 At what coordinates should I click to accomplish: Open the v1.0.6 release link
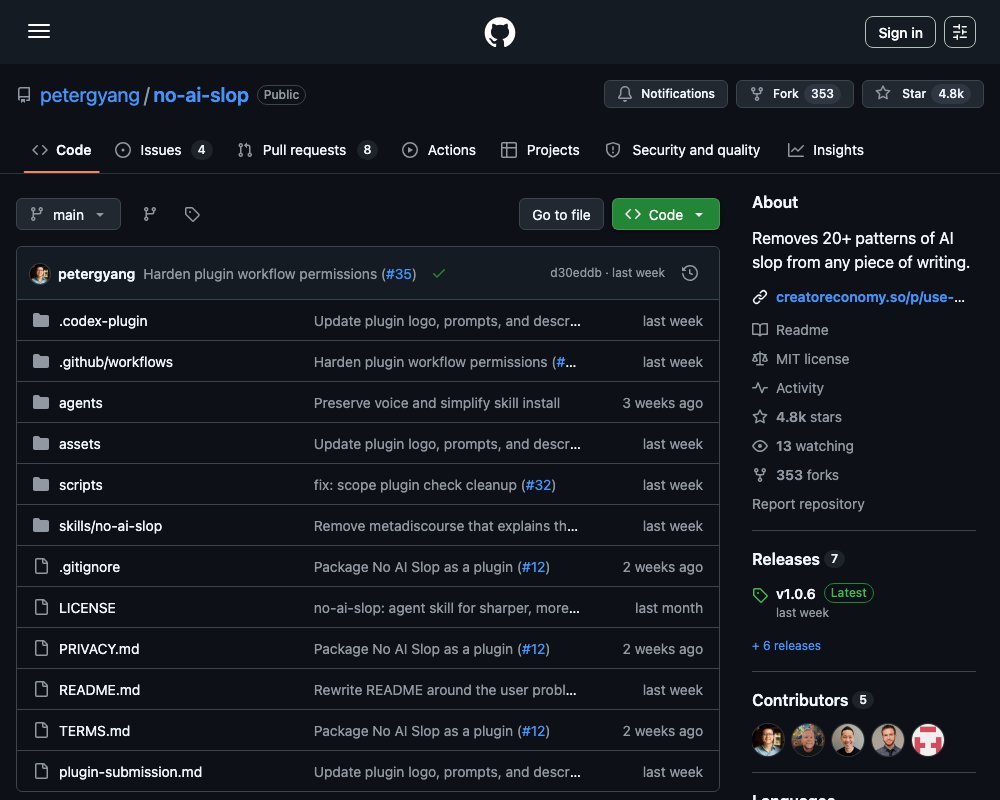[795, 594]
